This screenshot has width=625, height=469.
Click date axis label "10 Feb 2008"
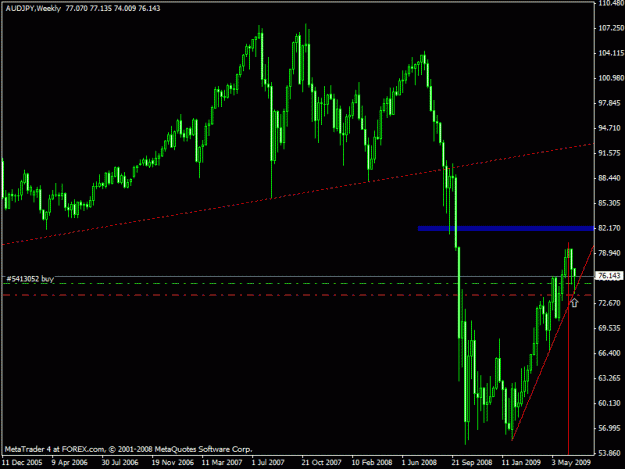[x=371, y=463]
